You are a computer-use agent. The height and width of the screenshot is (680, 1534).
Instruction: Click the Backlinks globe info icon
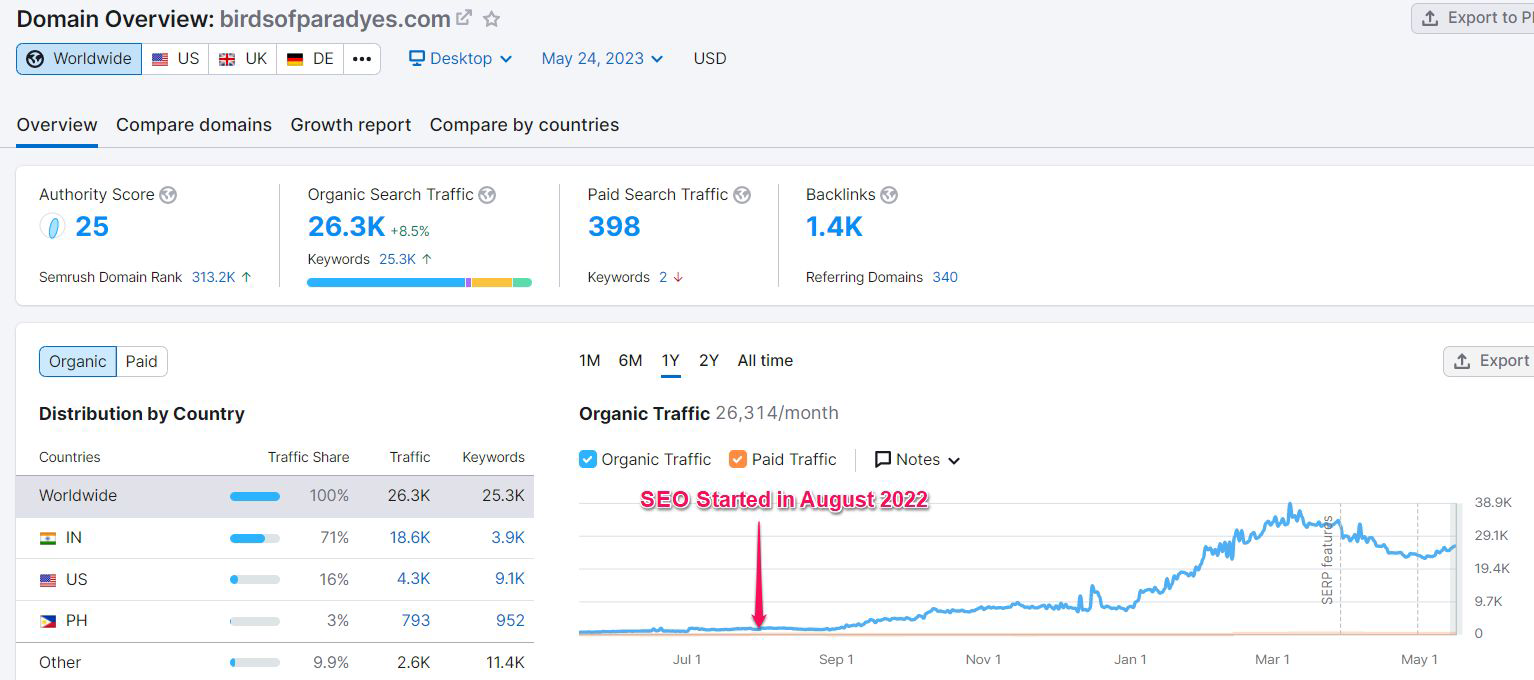tap(889, 195)
